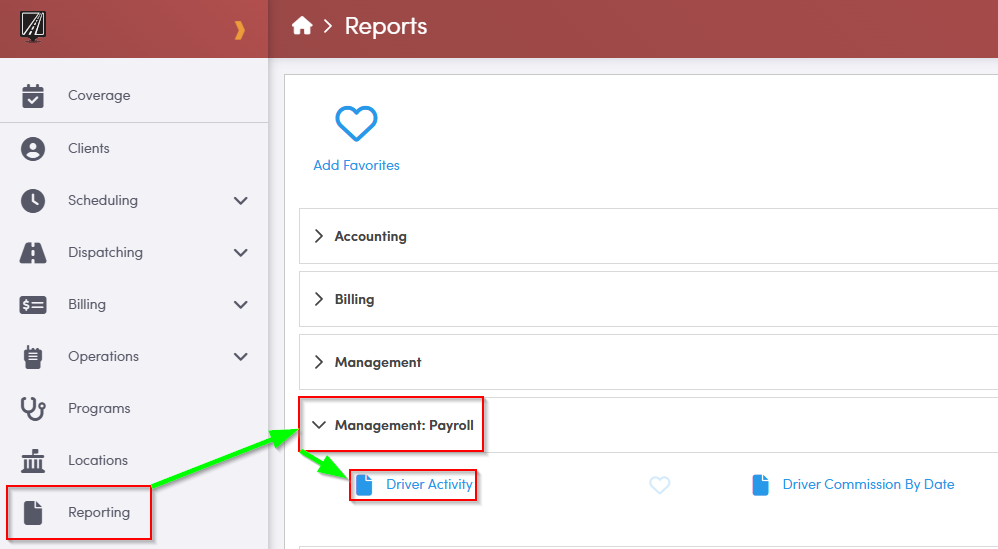
Task: Click the Programs stethoscope icon
Action: 33,408
